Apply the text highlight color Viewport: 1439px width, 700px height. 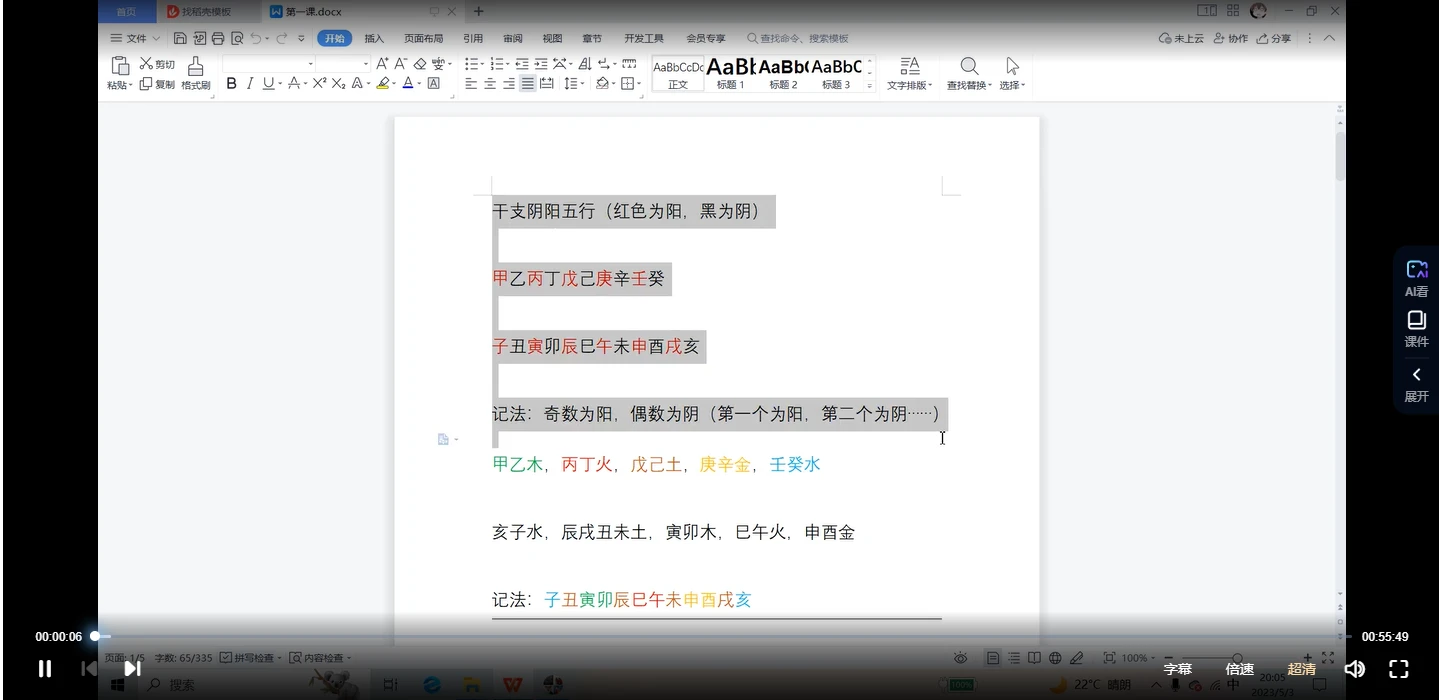383,84
